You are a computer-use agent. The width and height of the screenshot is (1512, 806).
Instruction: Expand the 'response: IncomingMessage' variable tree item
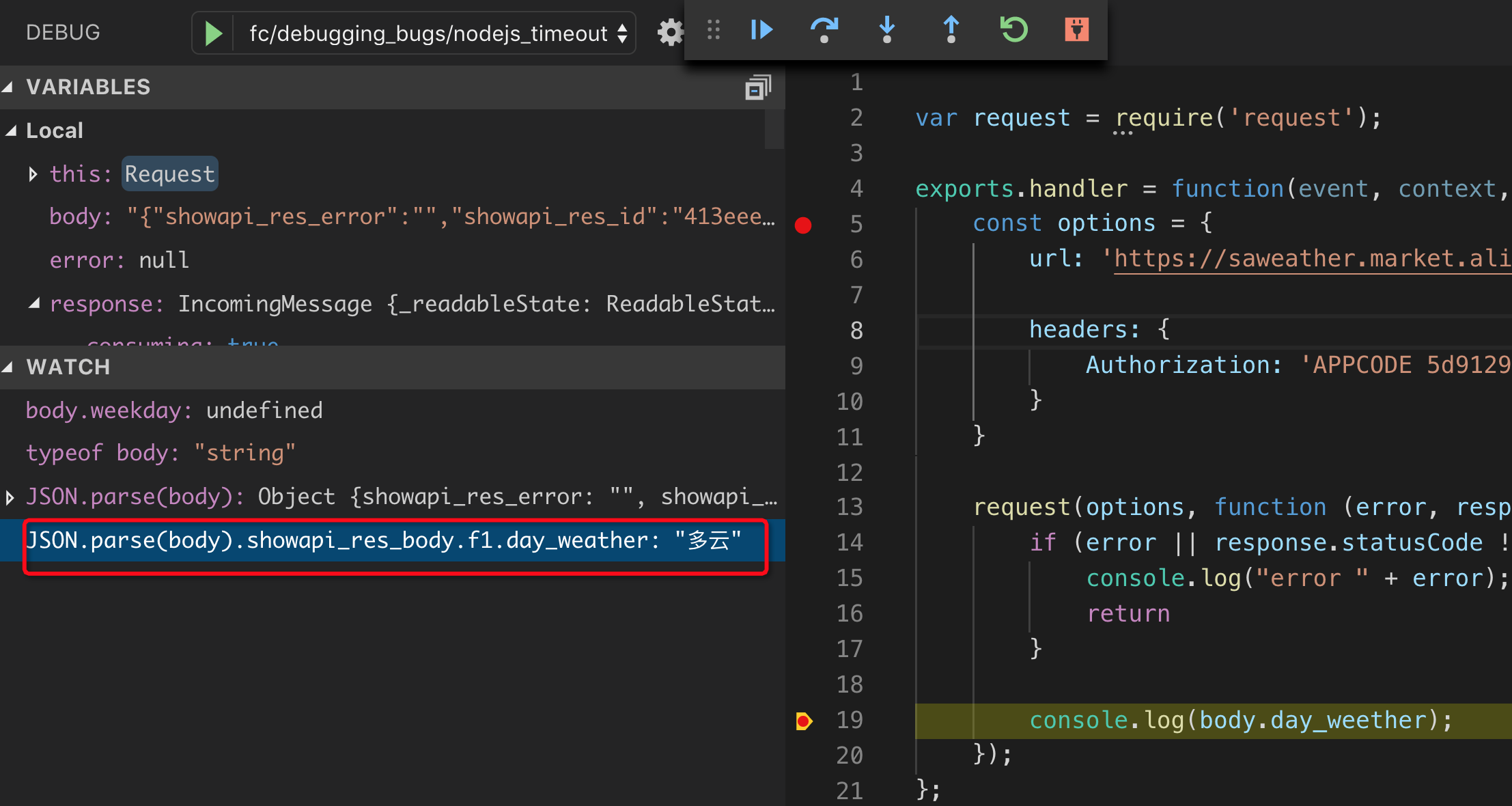(x=30, y=304)
